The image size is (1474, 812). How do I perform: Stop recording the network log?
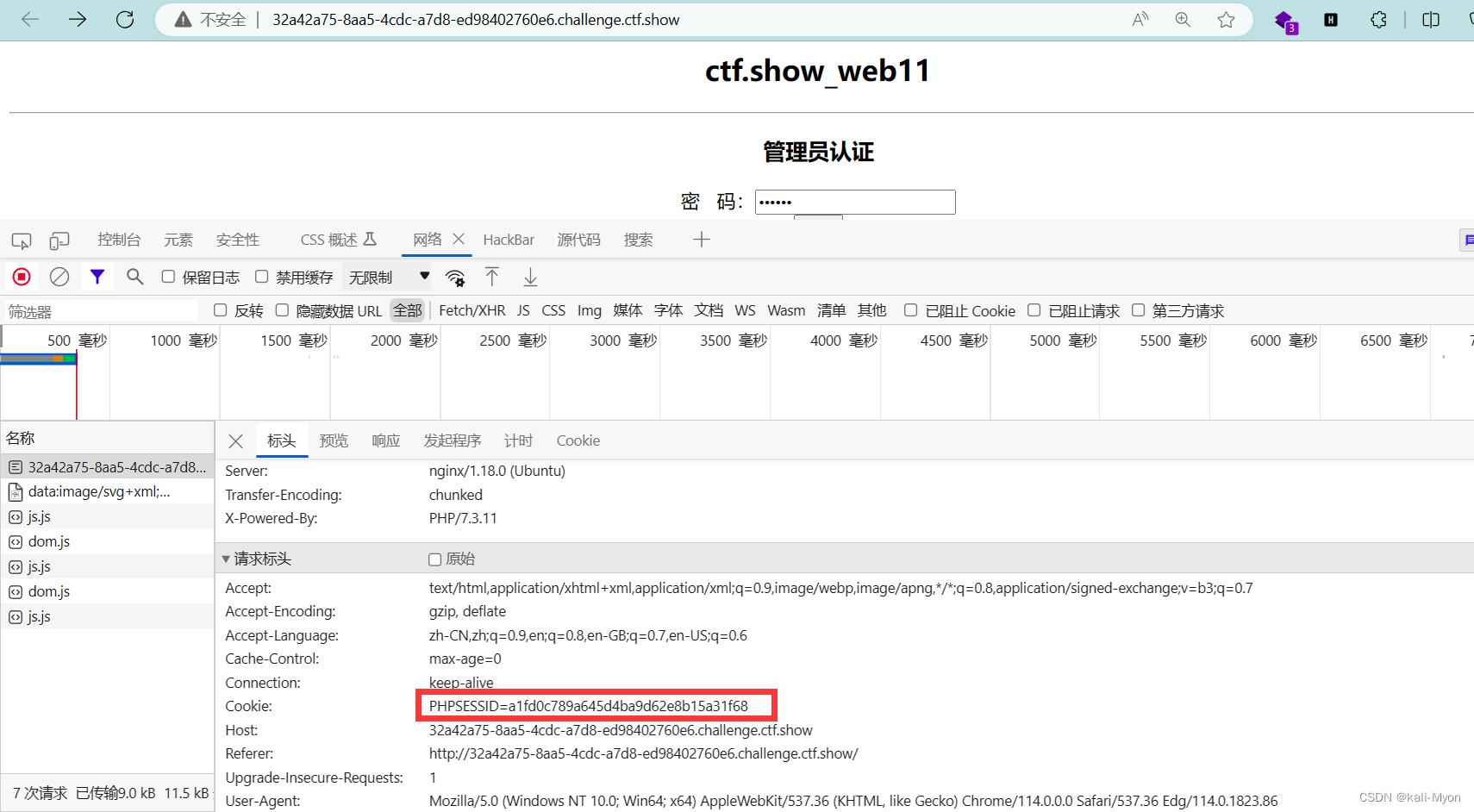22,276
